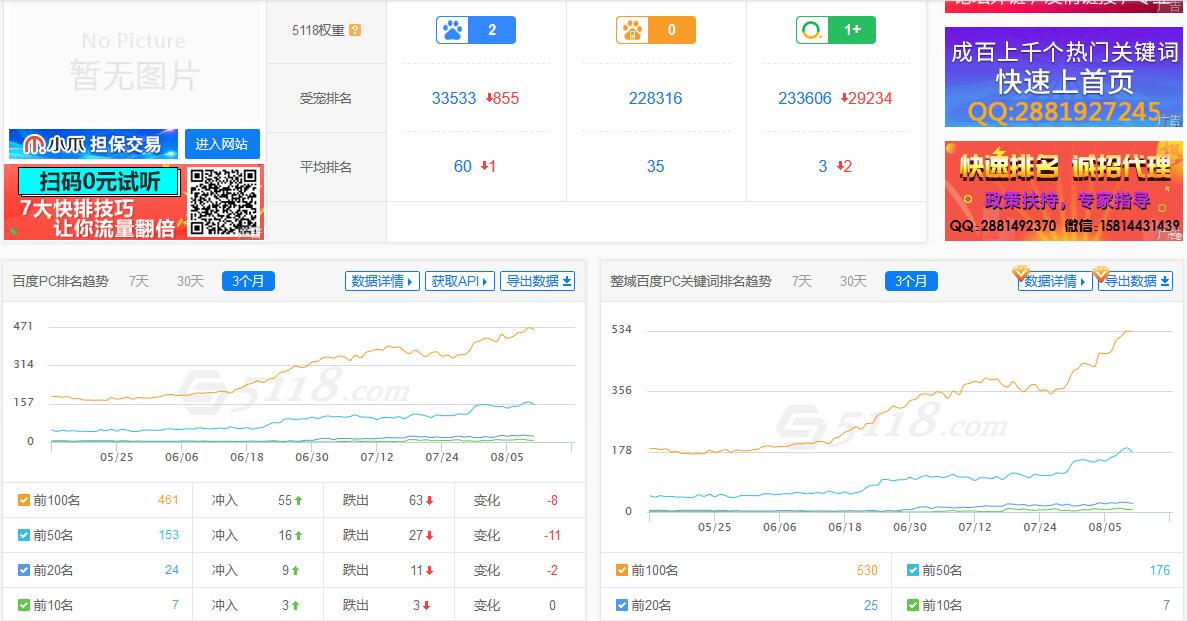Click the 跌出 value 27
1187x621 pixels.
[x=416, y=535]
